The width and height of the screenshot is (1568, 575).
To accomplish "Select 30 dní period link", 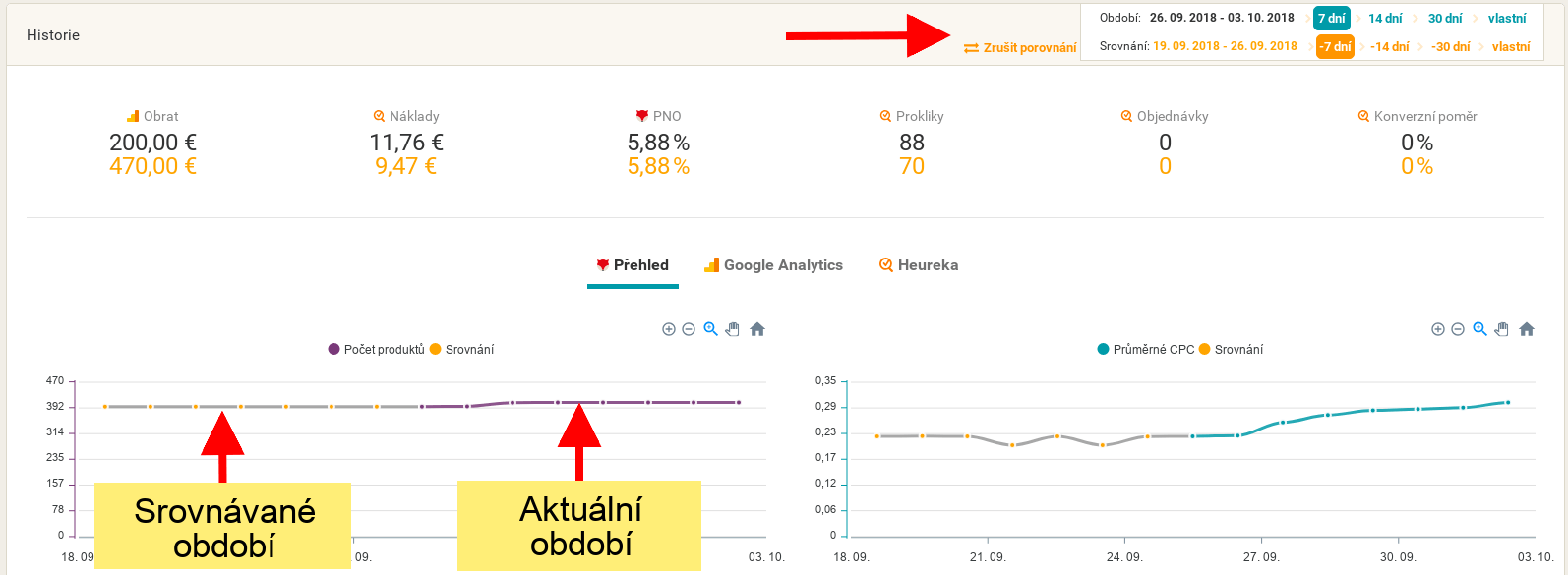I will 1445,18.
